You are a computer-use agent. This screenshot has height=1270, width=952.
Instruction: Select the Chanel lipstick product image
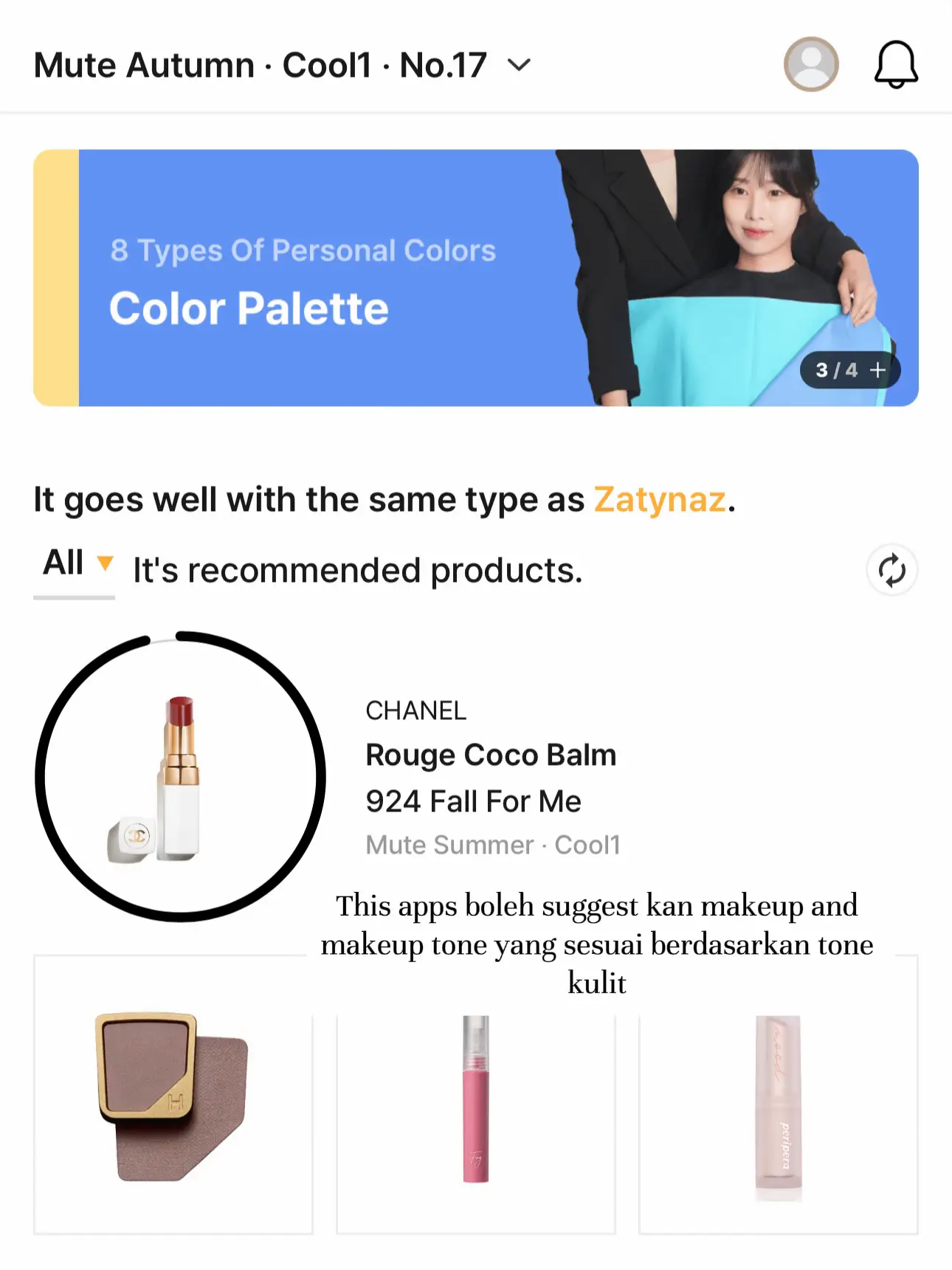point(180,777)
